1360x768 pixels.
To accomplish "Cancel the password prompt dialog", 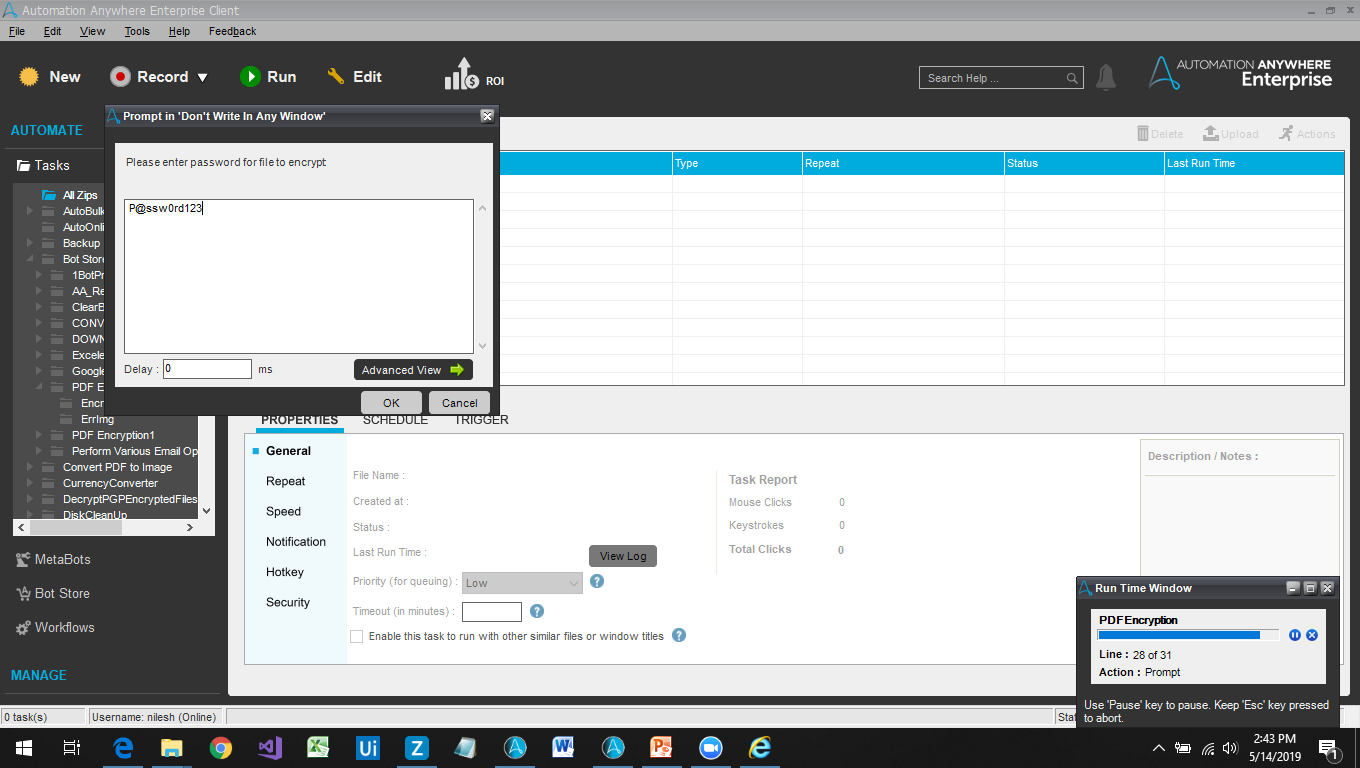I will coord(460,403).
